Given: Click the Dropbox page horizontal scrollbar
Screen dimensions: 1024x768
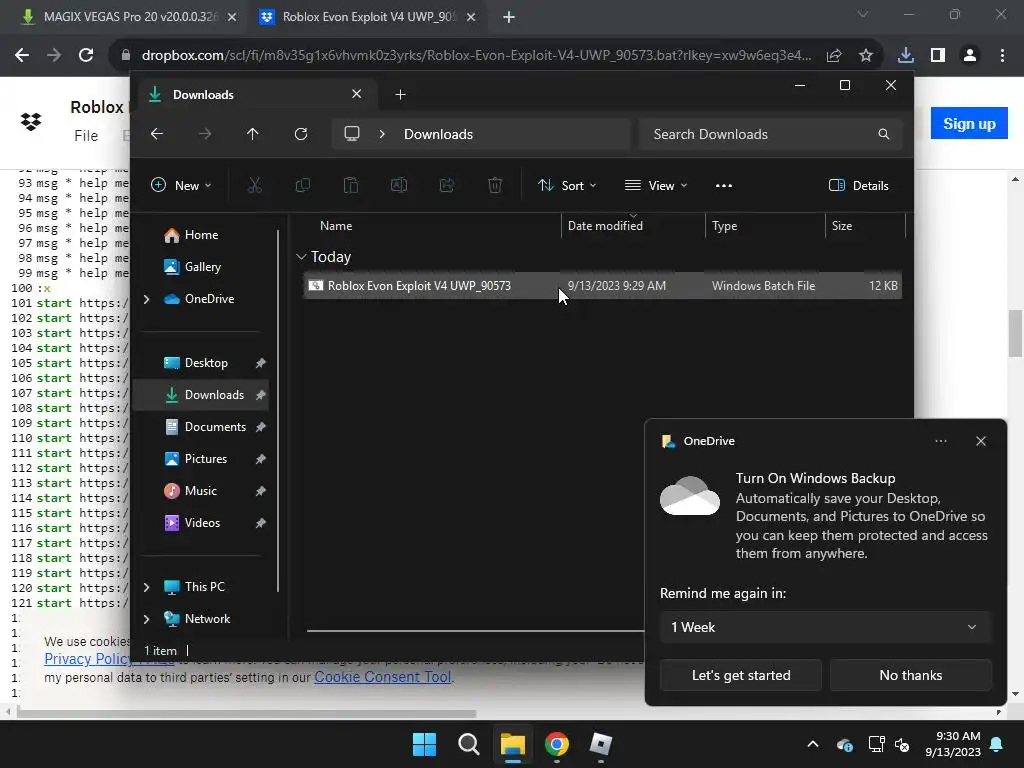Looking at the screenshot, I should pos(246,713).
